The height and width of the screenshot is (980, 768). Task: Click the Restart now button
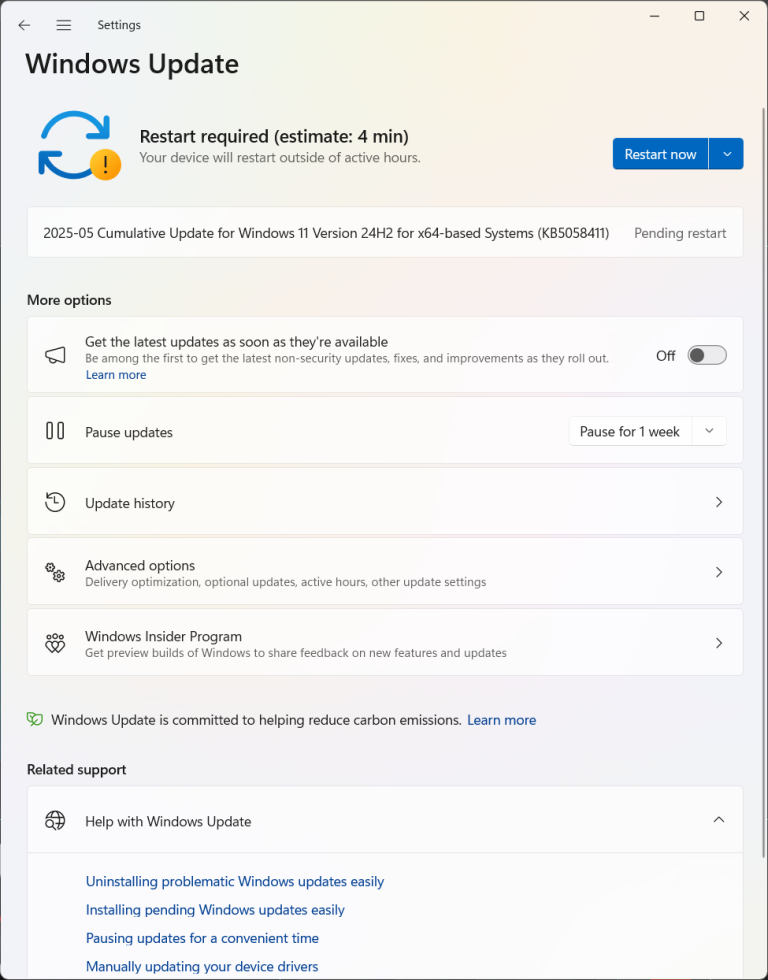660,153
